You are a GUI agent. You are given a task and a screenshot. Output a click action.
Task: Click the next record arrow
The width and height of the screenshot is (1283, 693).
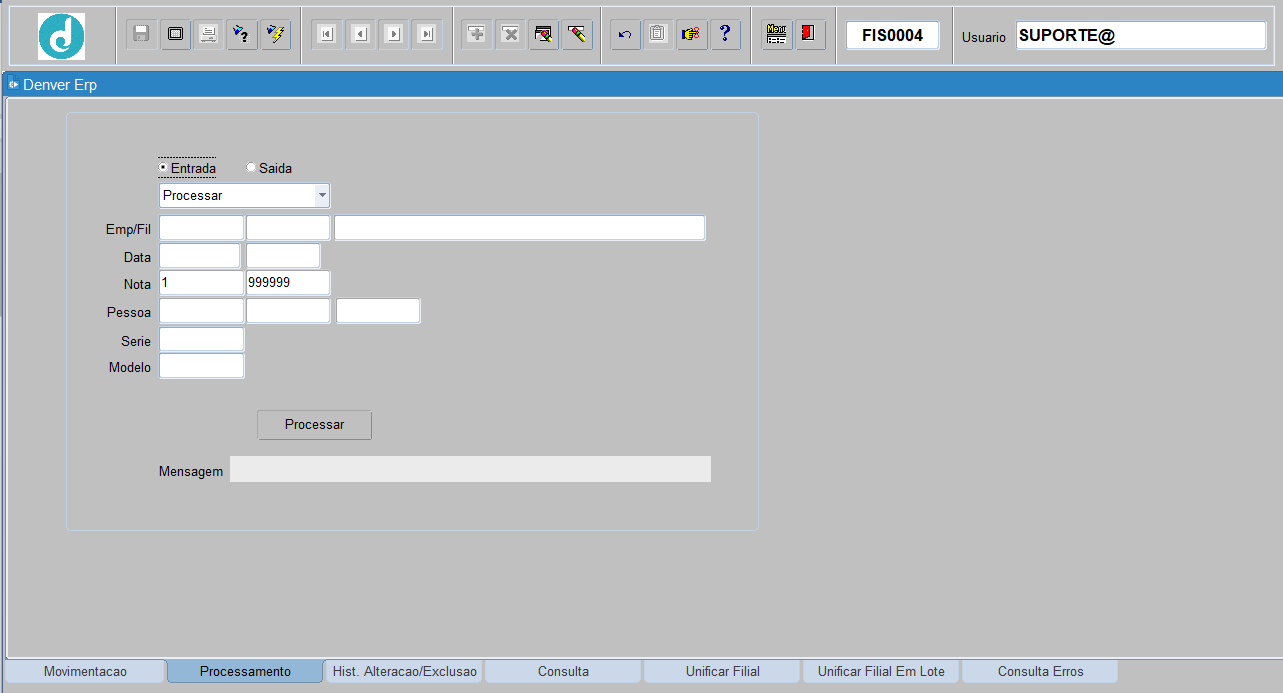pos(394,34)
